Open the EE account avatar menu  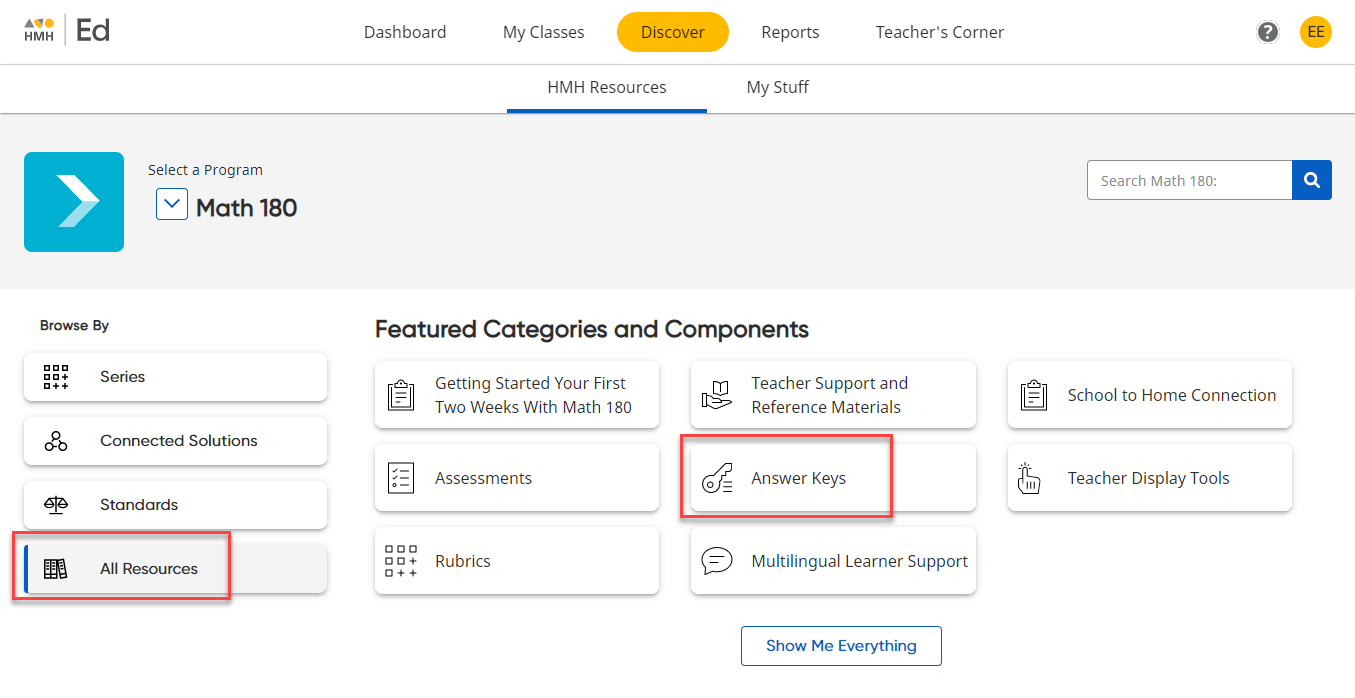tap(1315, 32)
